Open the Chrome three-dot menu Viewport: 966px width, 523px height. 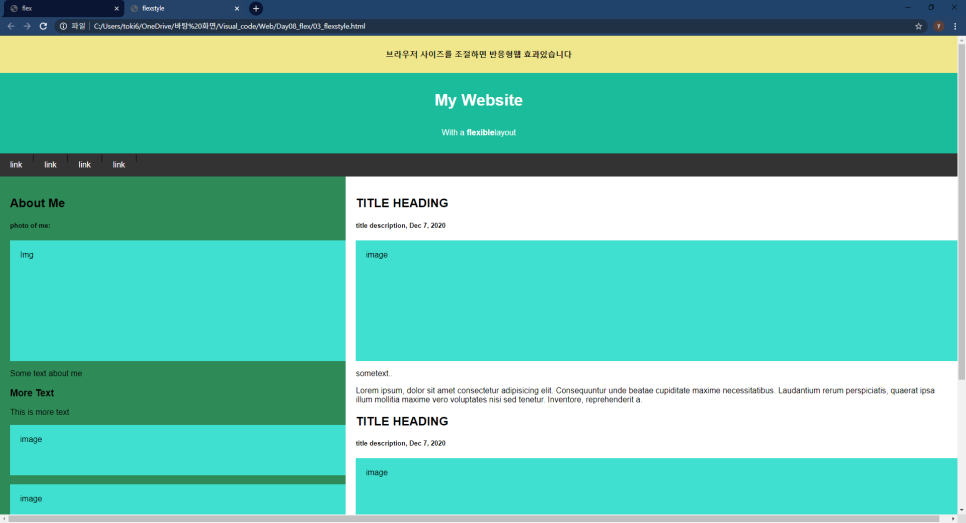coord(955,26)
